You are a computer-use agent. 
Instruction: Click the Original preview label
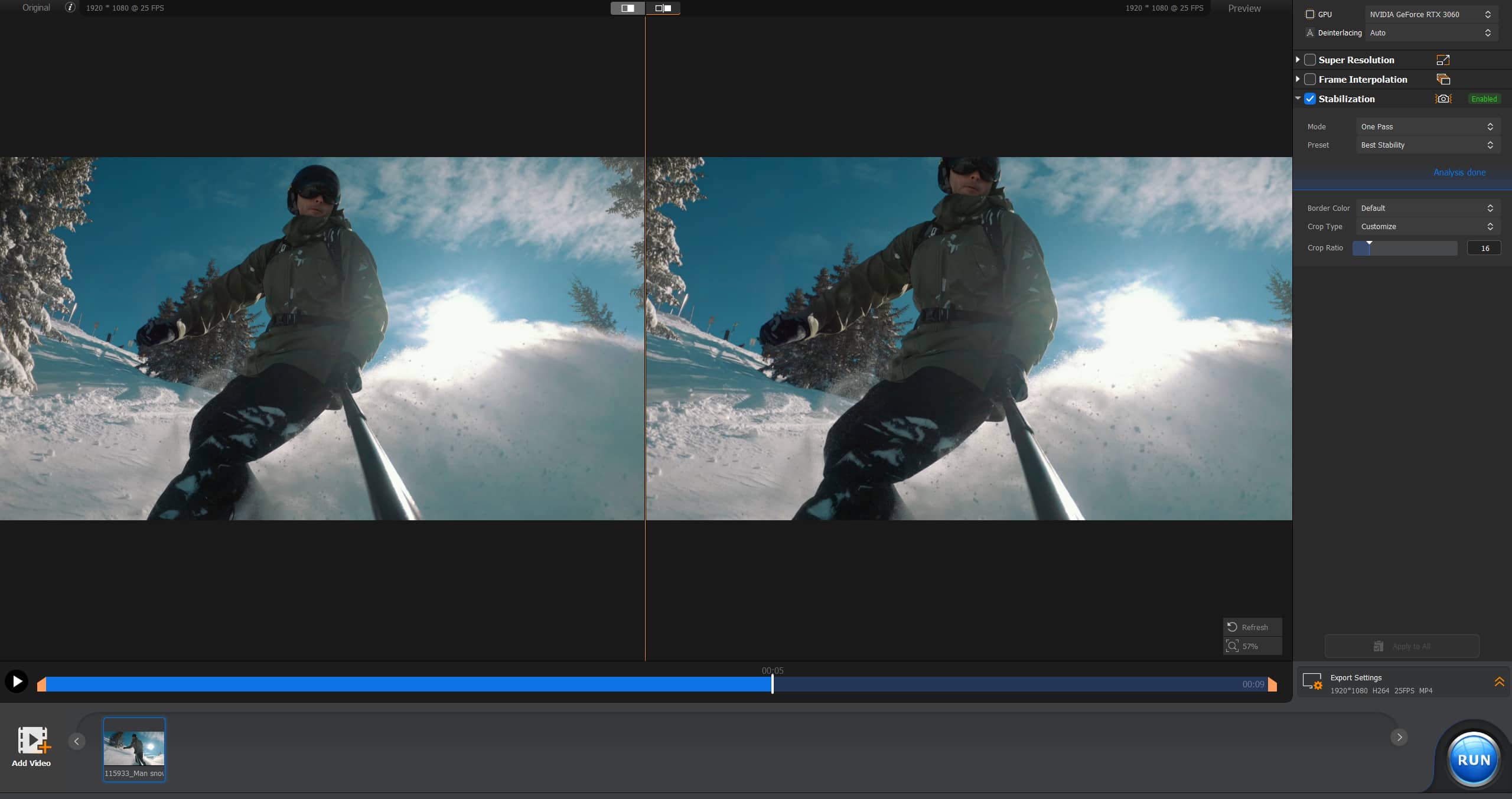[36, 8]
